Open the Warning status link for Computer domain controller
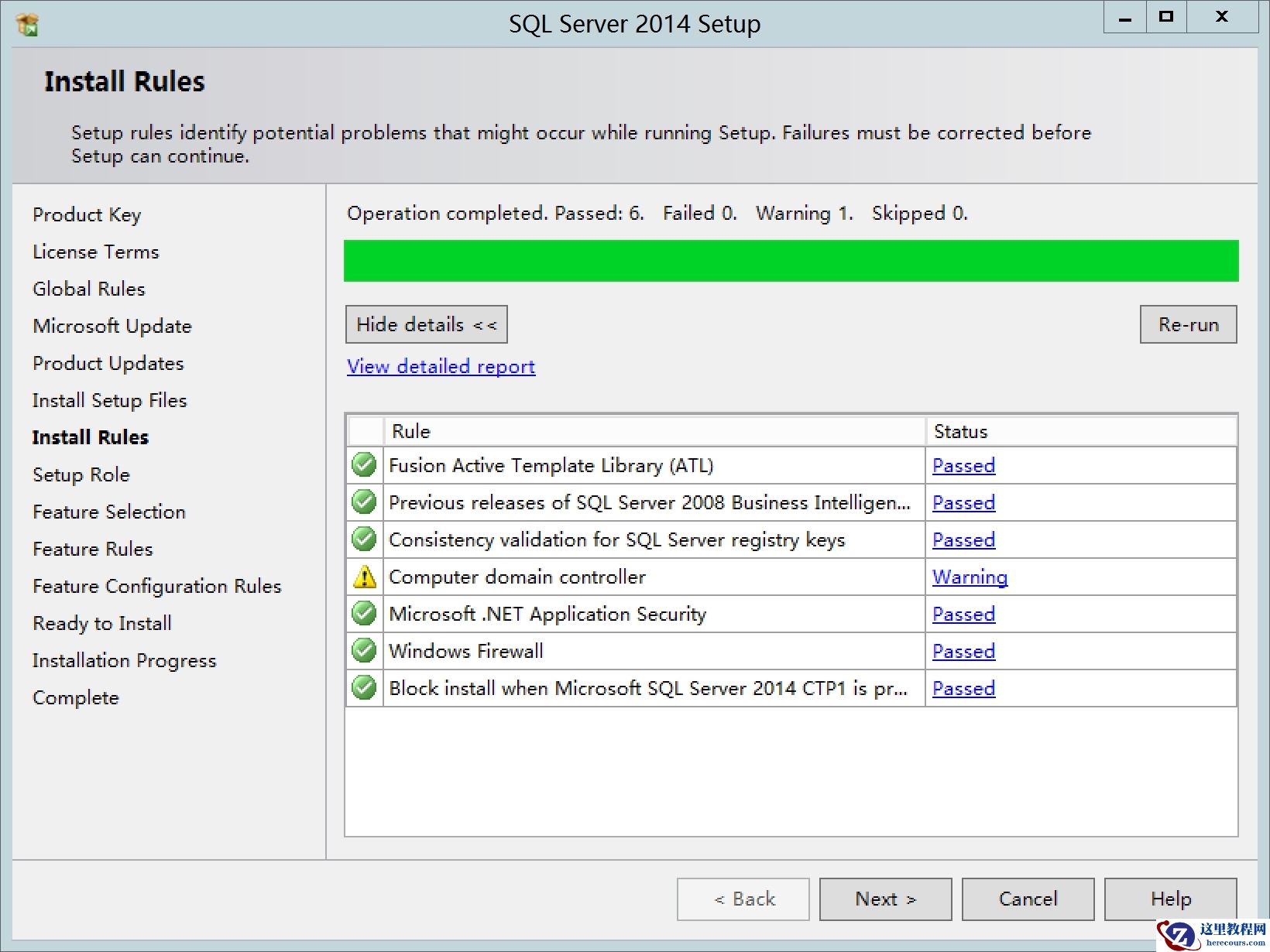 point(970,577)
